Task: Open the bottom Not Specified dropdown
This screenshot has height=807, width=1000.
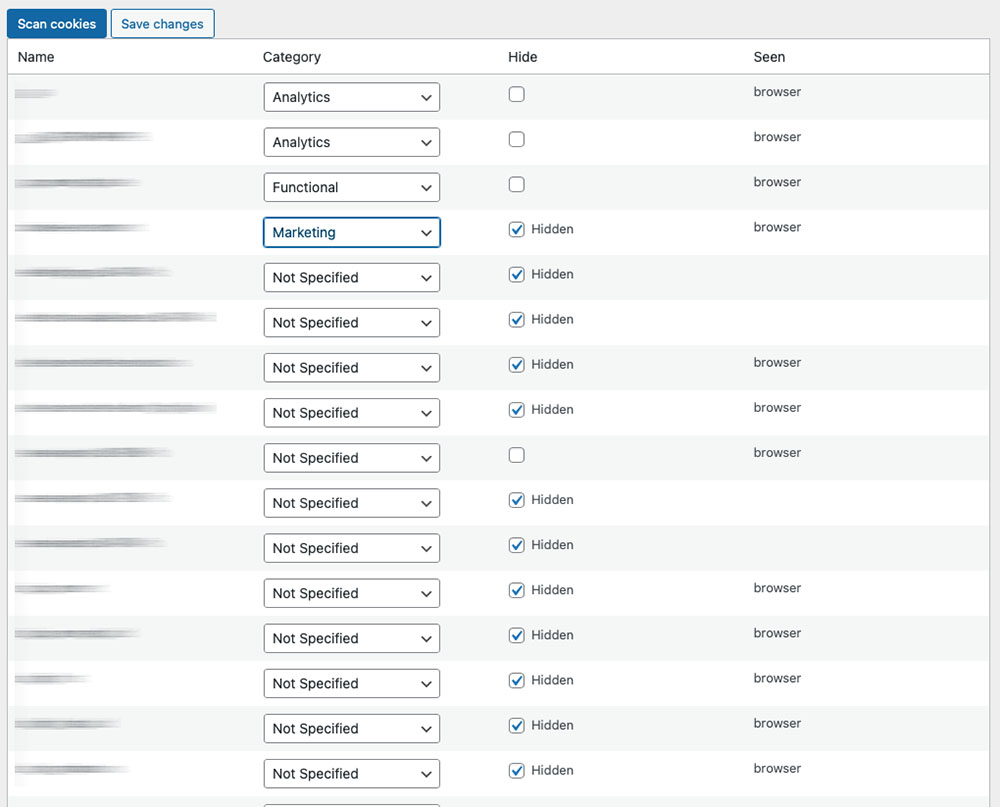Action: tap(351, 773)
